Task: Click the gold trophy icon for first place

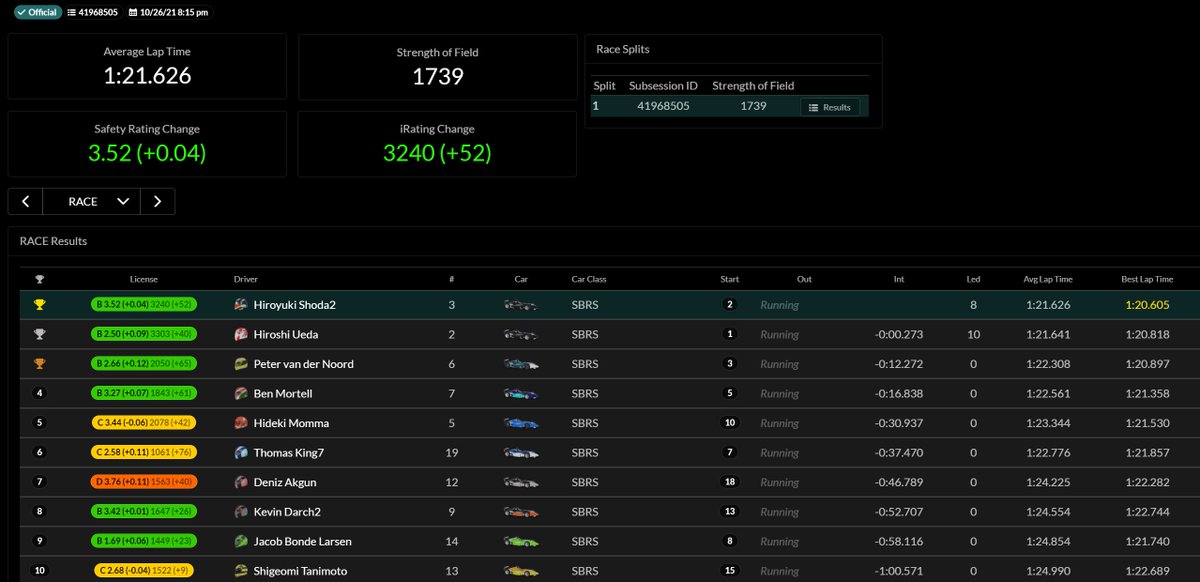Action: [x=40, y=304]
